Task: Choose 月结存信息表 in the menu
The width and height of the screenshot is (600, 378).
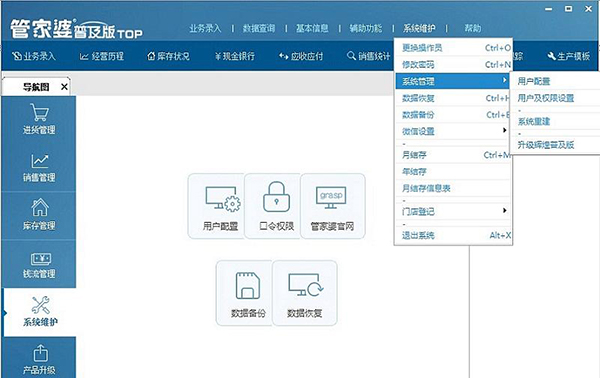Action: pos(453,188)
